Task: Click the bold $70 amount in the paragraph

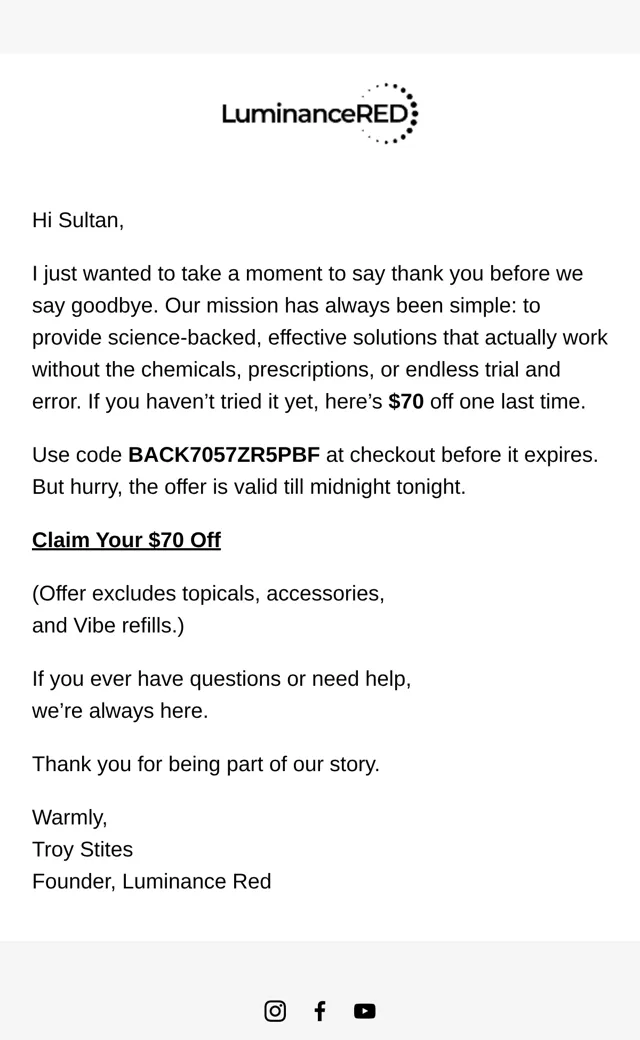Action: pos(406,401)
